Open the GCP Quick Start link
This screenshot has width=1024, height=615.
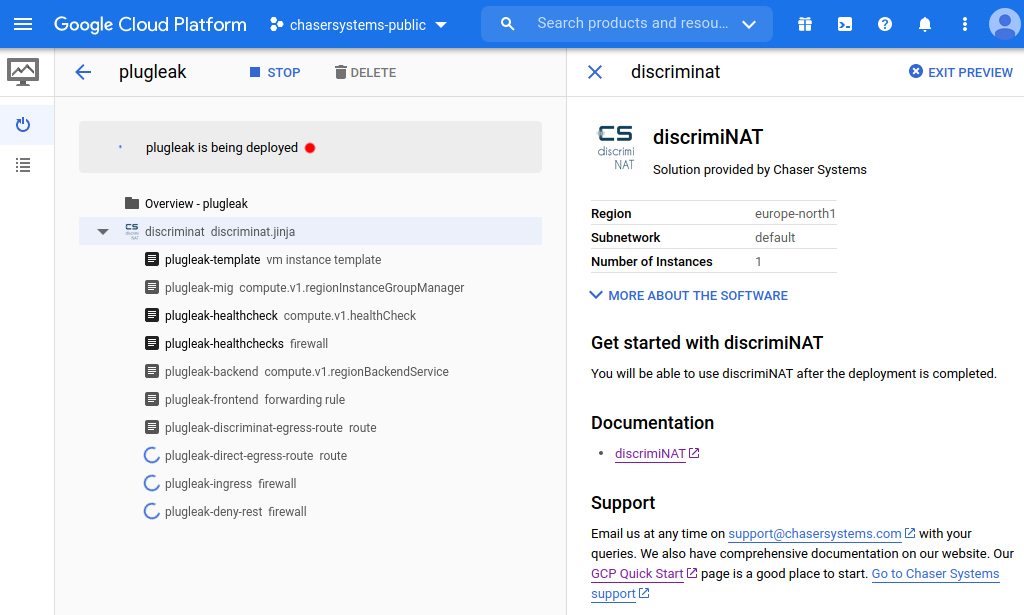(x=638, y=574)
